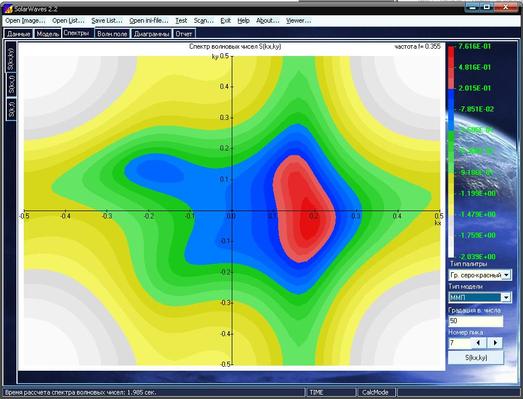The image size is (523, 399).
Task: Switch to the S(kx,f) vertical side tab
Action: coord(11,84)
